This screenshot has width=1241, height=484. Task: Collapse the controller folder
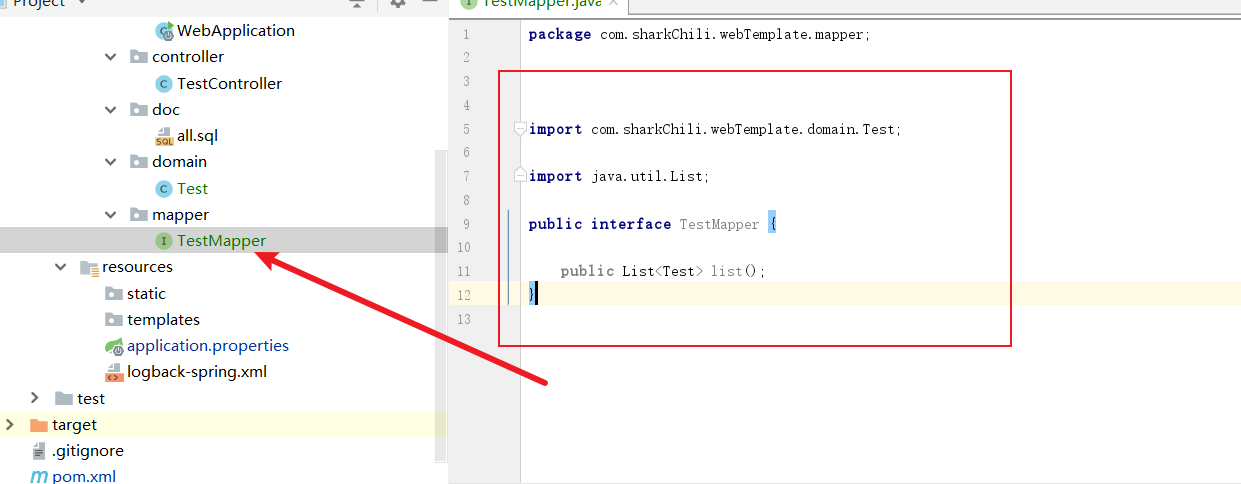pos(111,57)
